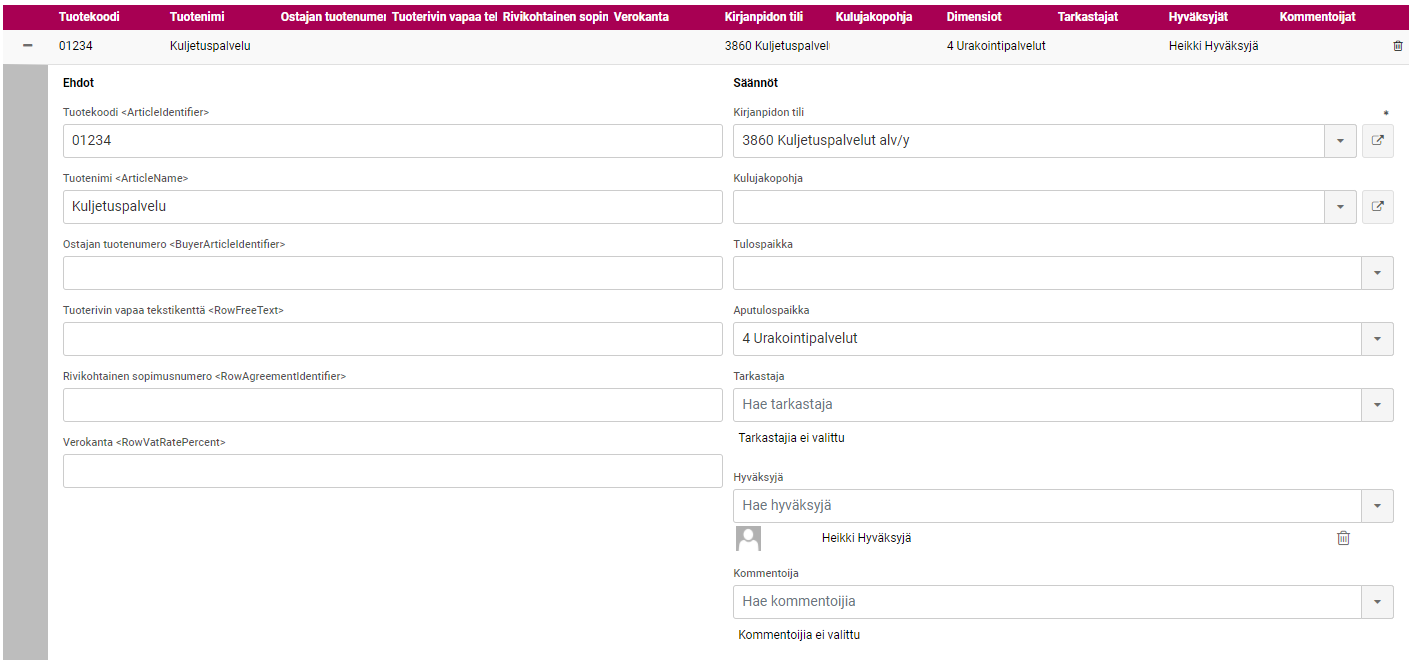Click the Hyväksyjät column header

(x=1198, y=17)
